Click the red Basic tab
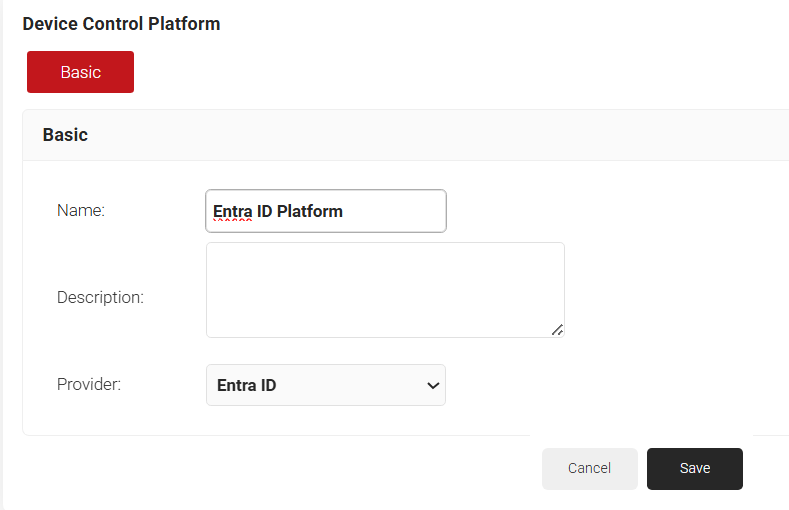789x510 pixels. tap(80, 72)
